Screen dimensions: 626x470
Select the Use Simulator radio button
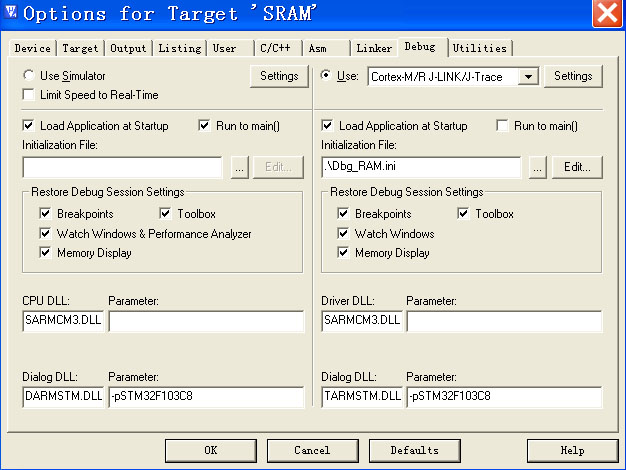click(28, 76)
